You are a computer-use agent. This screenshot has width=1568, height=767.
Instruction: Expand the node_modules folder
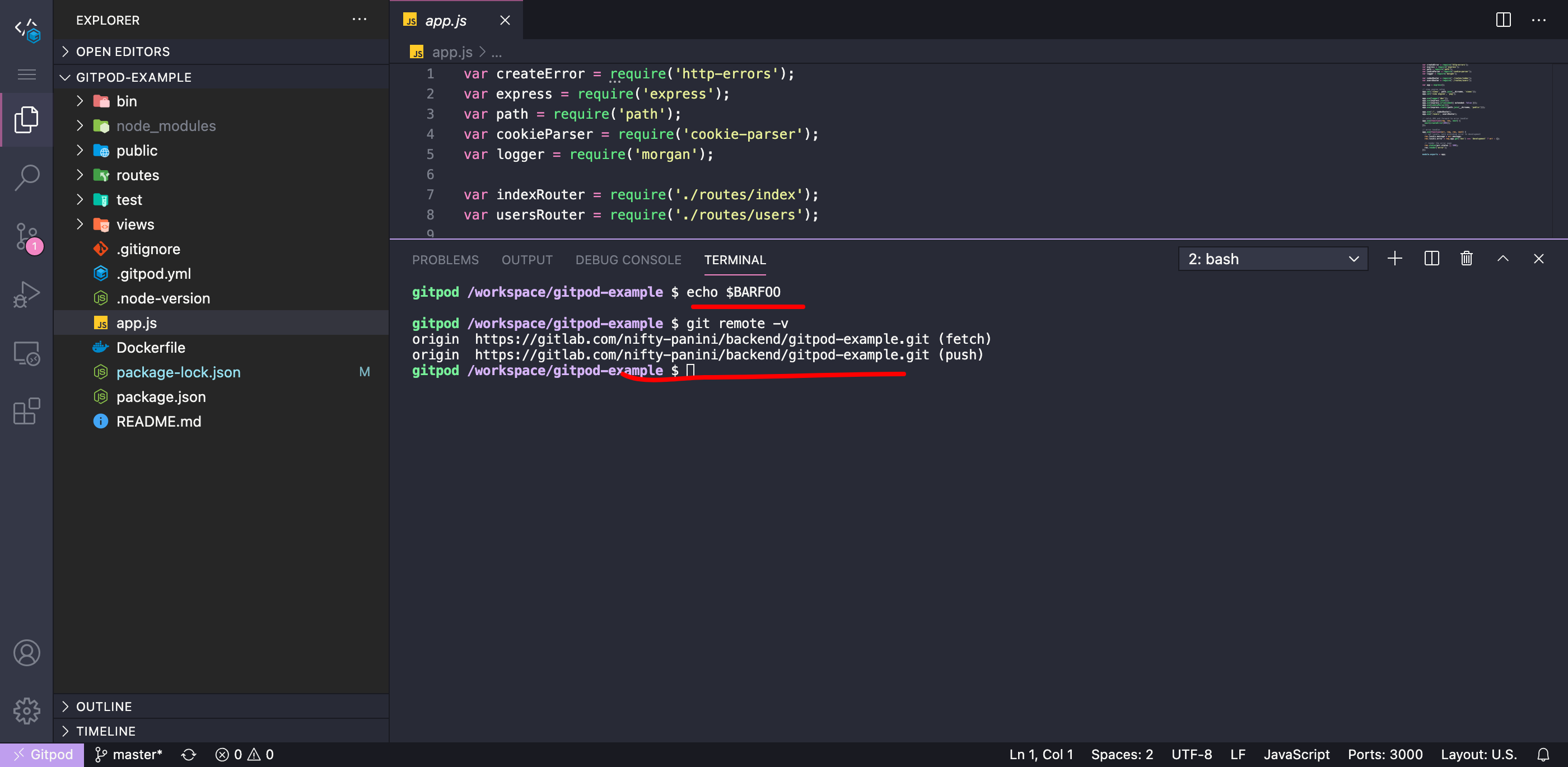click(80, 126)
